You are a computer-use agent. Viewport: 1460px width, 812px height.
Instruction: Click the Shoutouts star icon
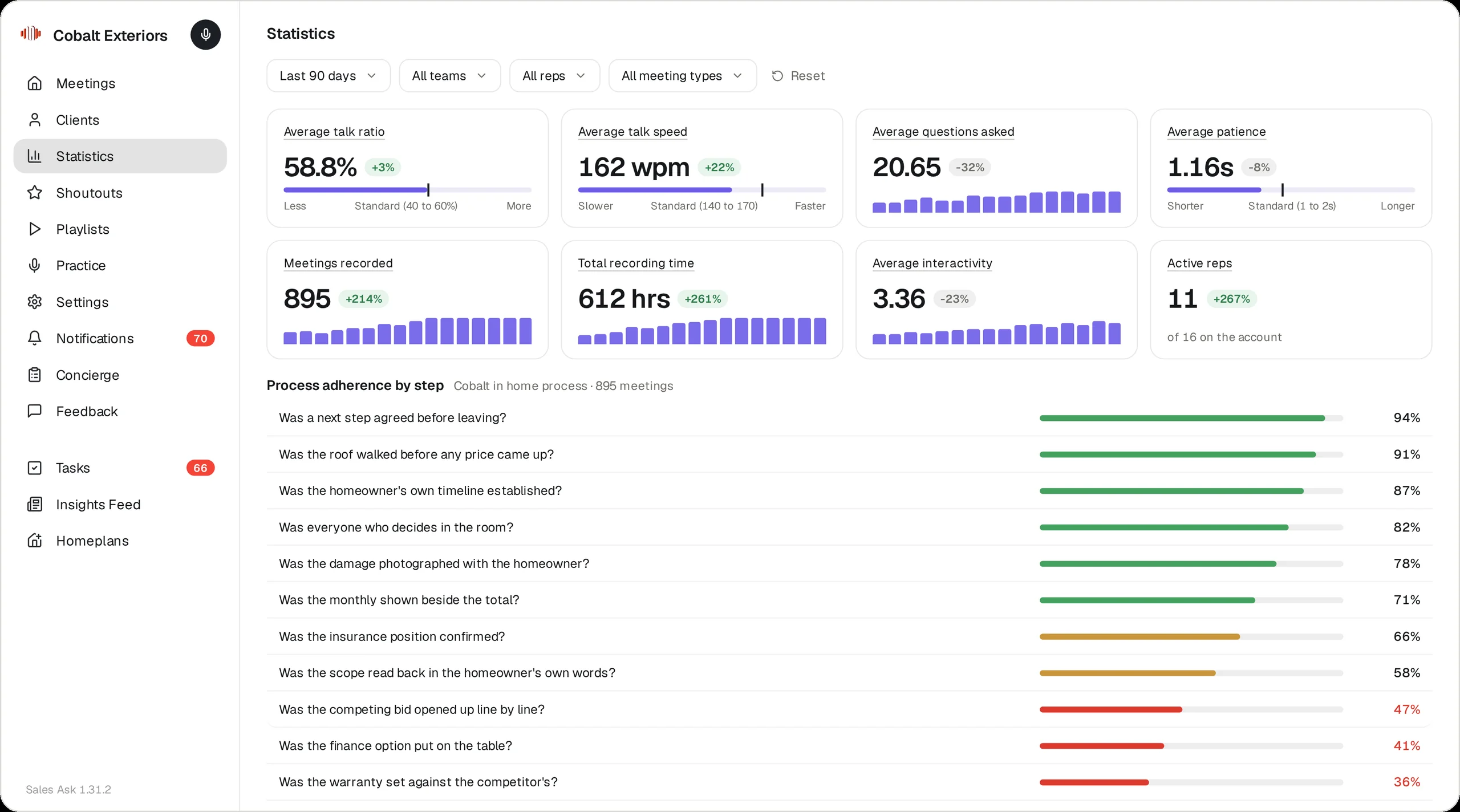click(35, 193)
